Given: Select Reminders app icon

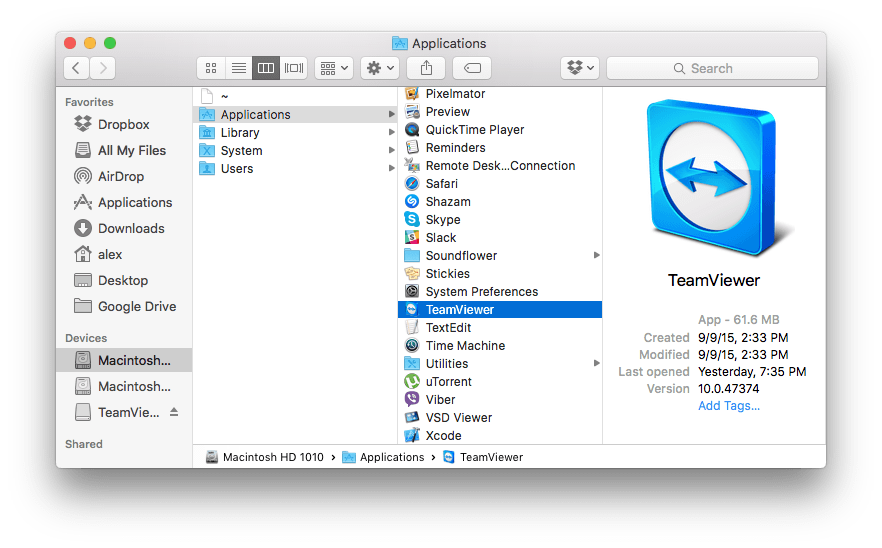Looking at the screenshot, I should 412,147.
